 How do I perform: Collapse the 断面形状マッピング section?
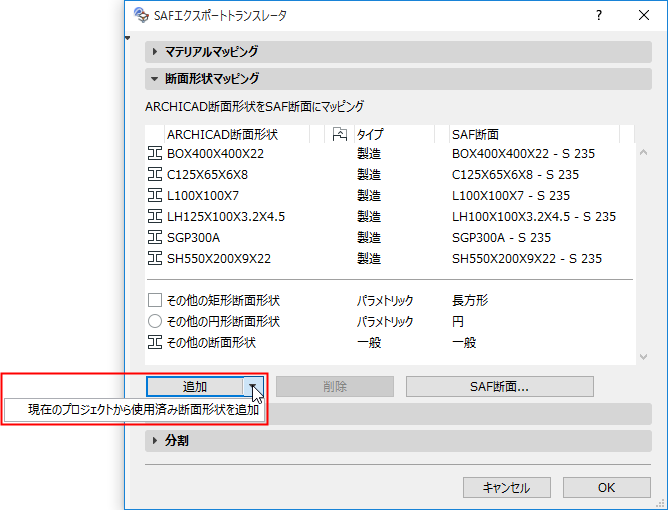[x=155, y=79]
